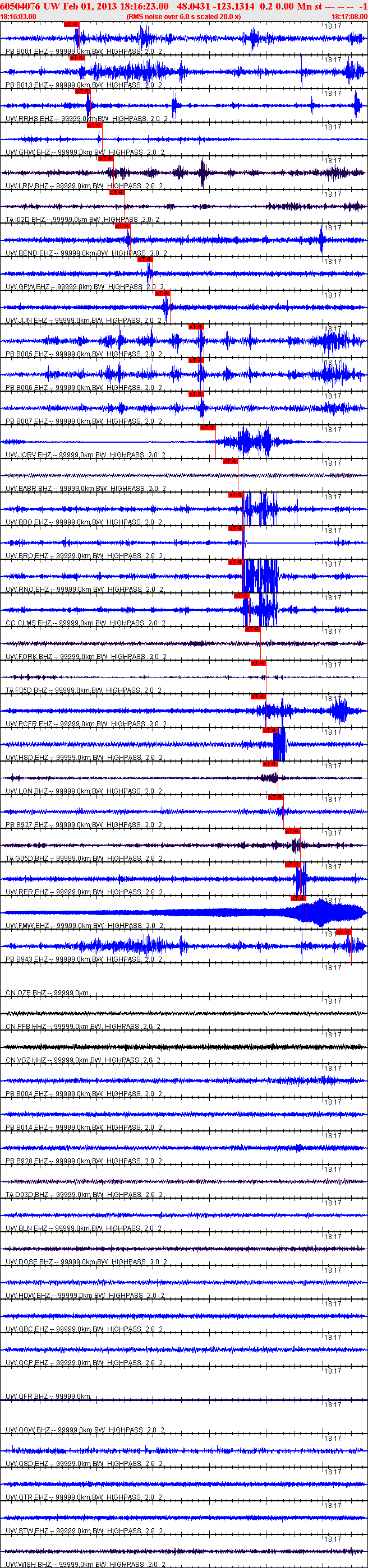Select the start time 18:16:03.00 label

tap(19, 16)
